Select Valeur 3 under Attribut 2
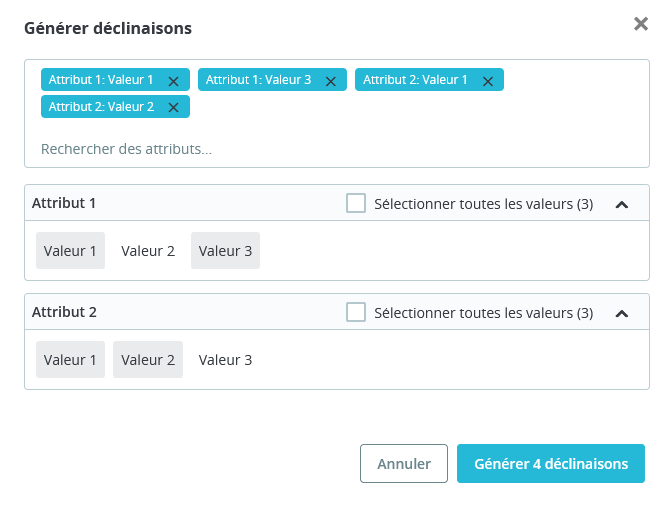 click(225, 360)
